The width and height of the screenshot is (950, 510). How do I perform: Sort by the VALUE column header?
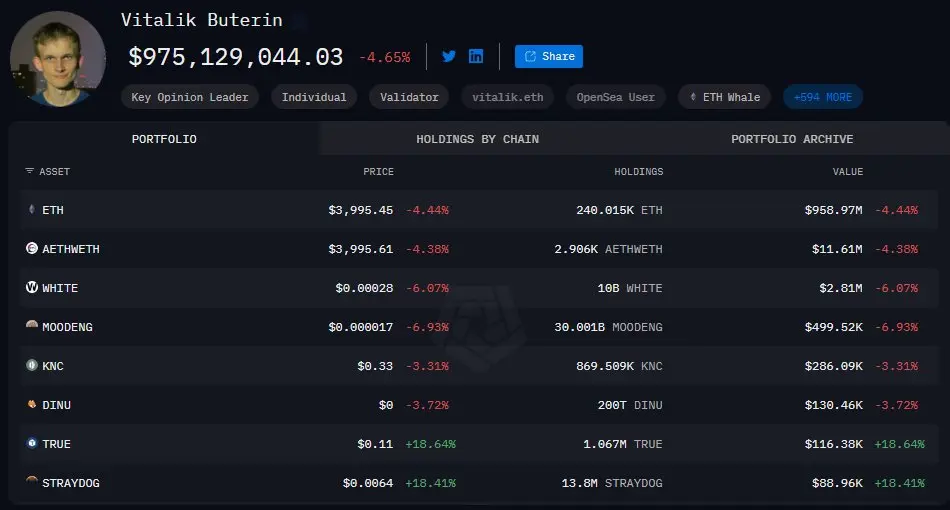(x=848, y=171)
